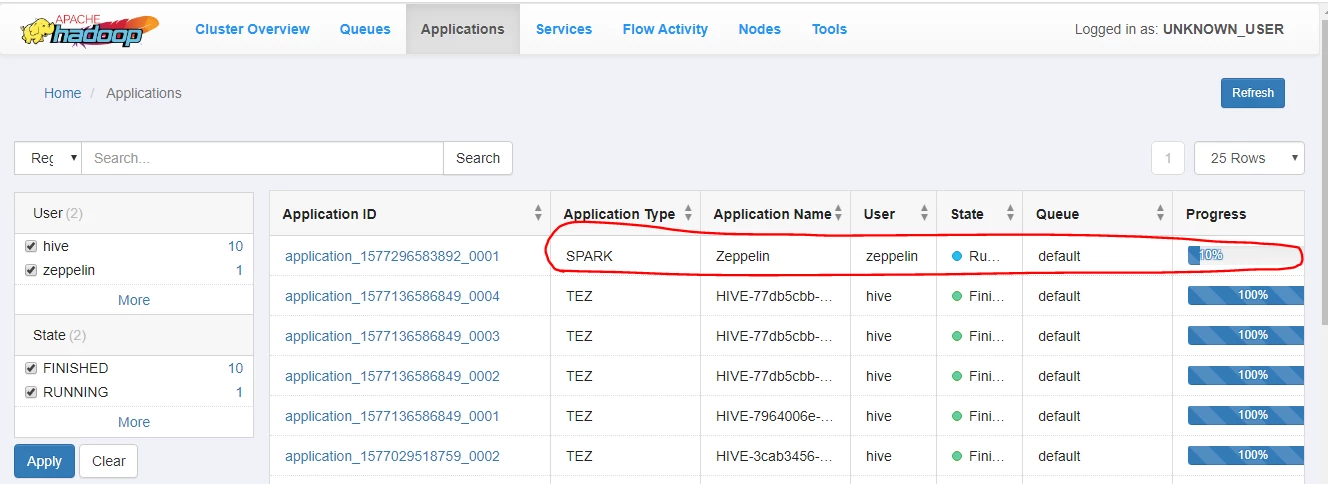Open the Flow Activity tab

coord(665,29)
